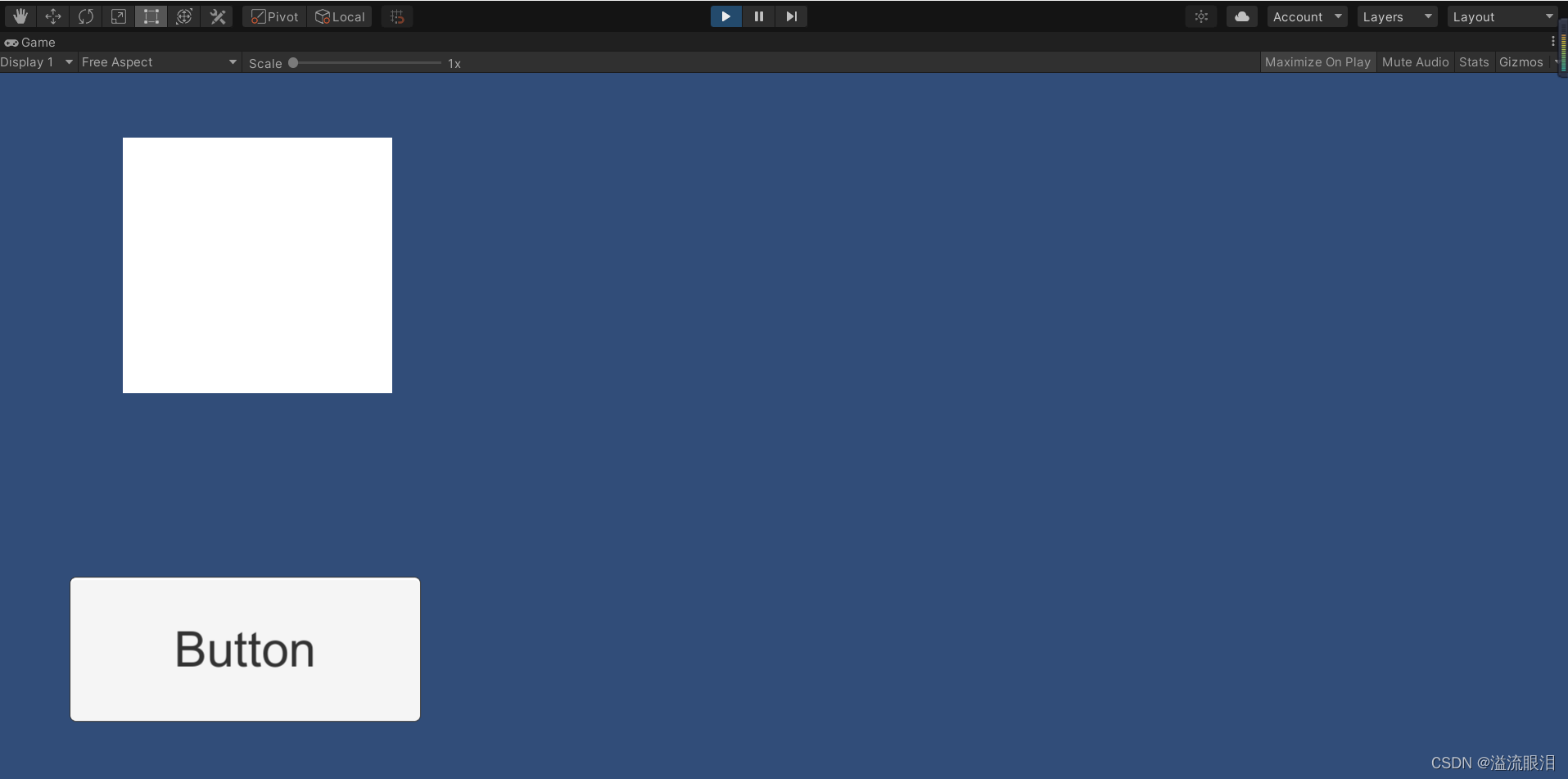
Task: Select the Rect transform tool
Action: point(151,16)
